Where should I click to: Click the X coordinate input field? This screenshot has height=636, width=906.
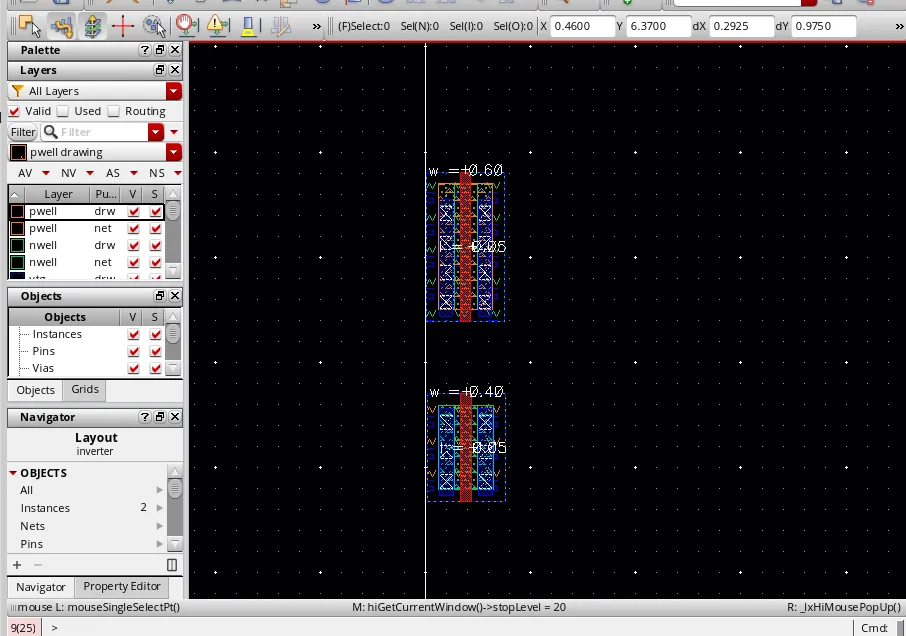(582, 27)
